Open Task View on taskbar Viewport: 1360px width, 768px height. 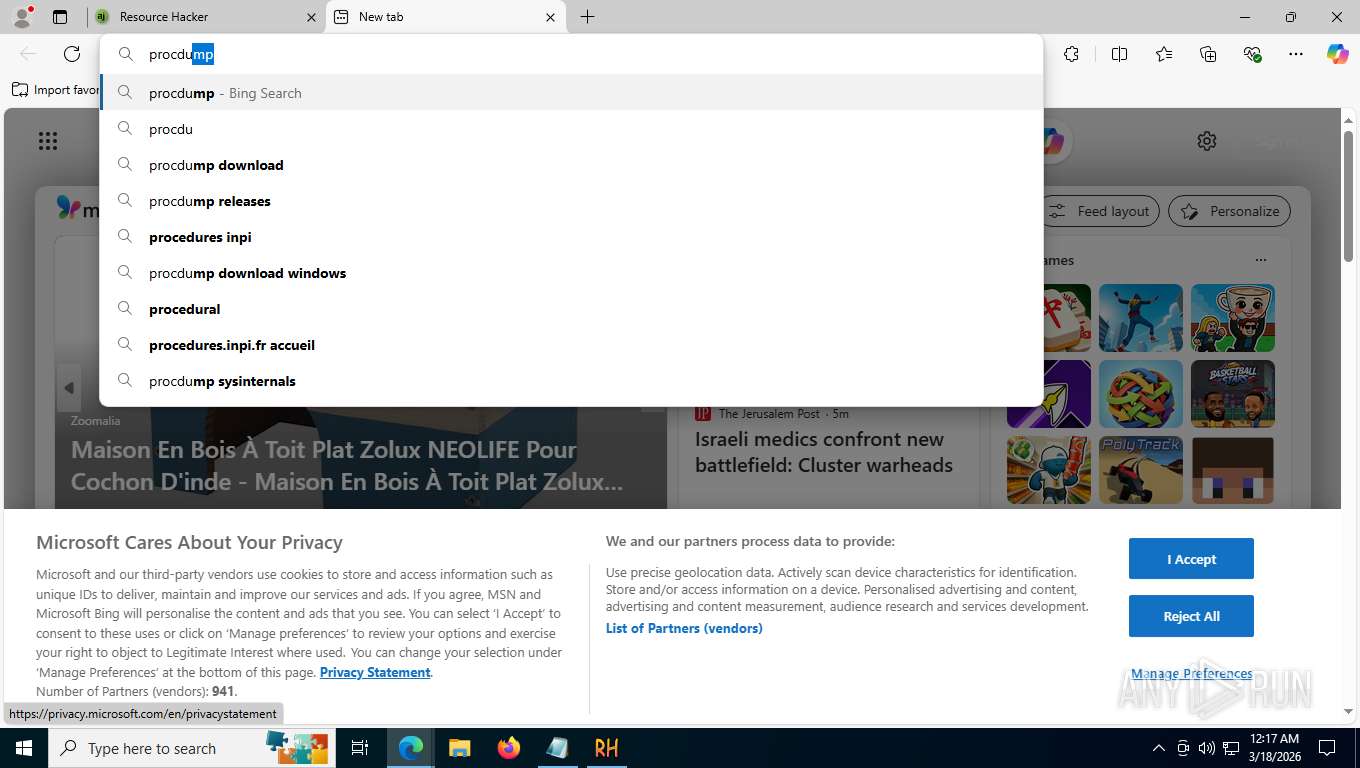pos(360,748)
